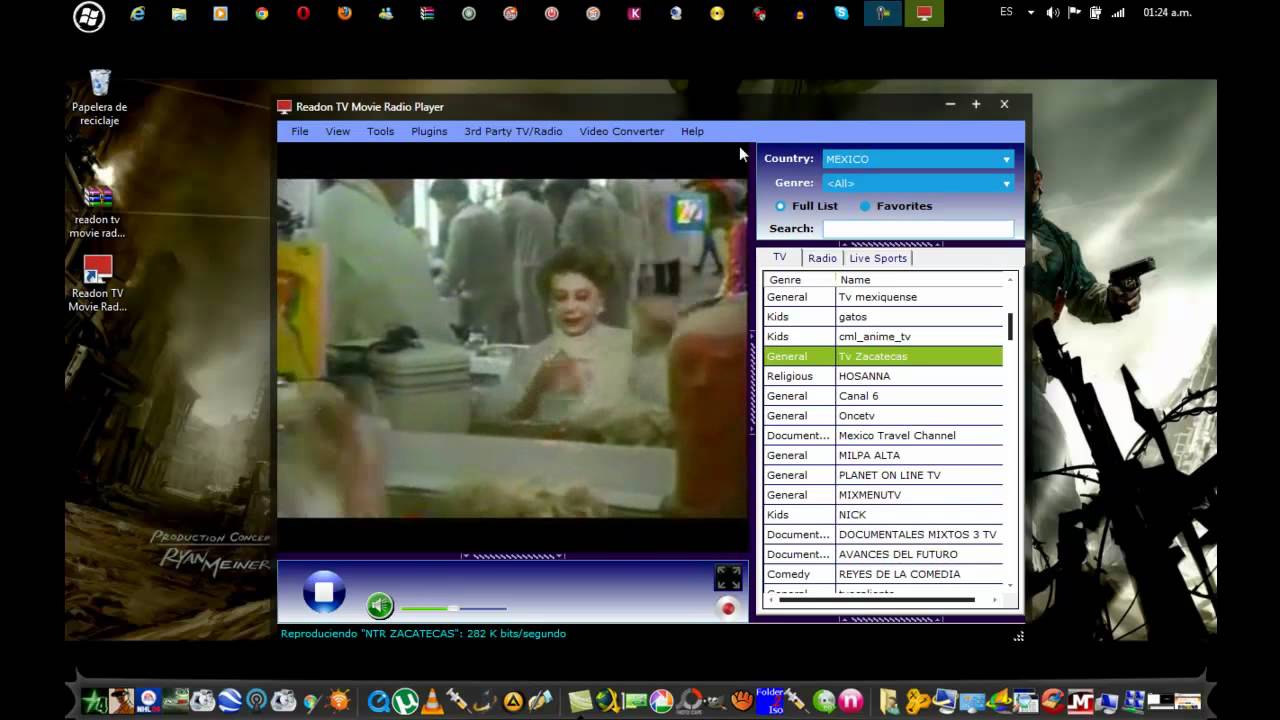This screenshot has width=1280, height=720.
Task: Launch Internet Explorer from the top taskbar
Action: tap(138, 14)
